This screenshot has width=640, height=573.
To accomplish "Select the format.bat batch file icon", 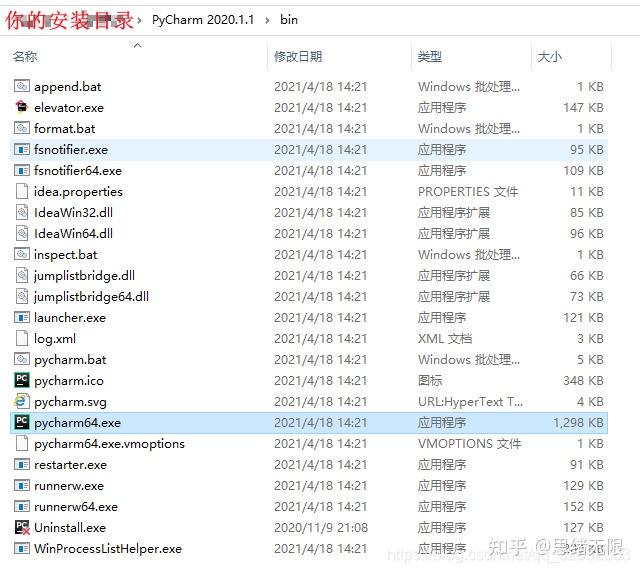I will [x=22, y=128].
